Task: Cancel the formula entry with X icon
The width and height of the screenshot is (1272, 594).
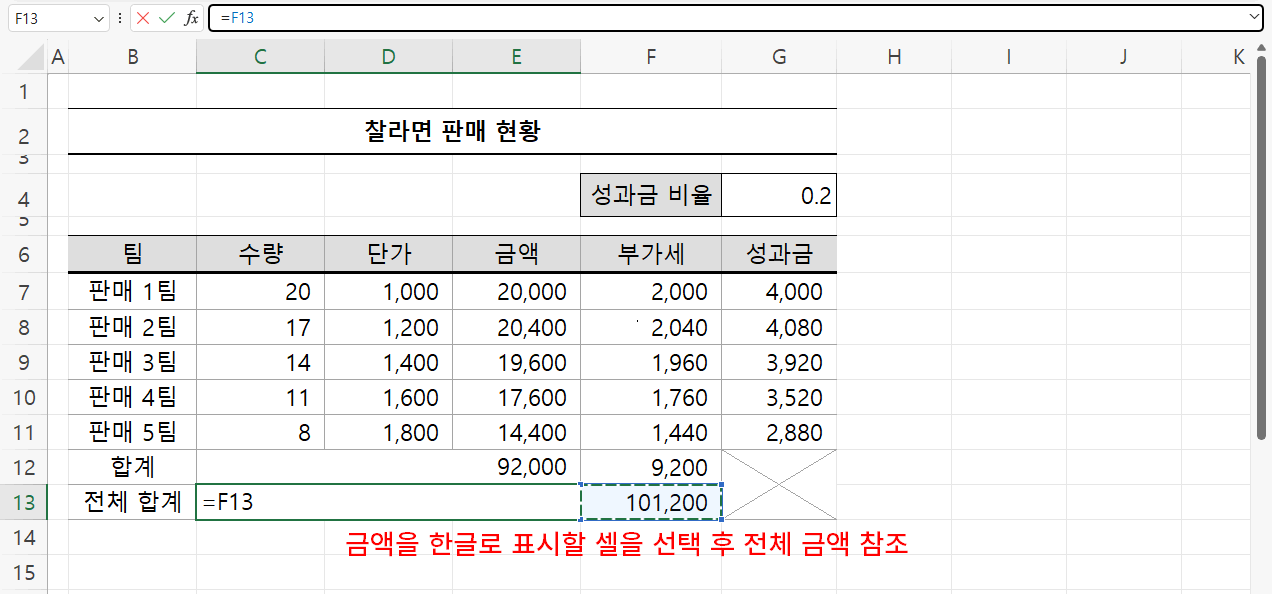Action: [143, 18]
